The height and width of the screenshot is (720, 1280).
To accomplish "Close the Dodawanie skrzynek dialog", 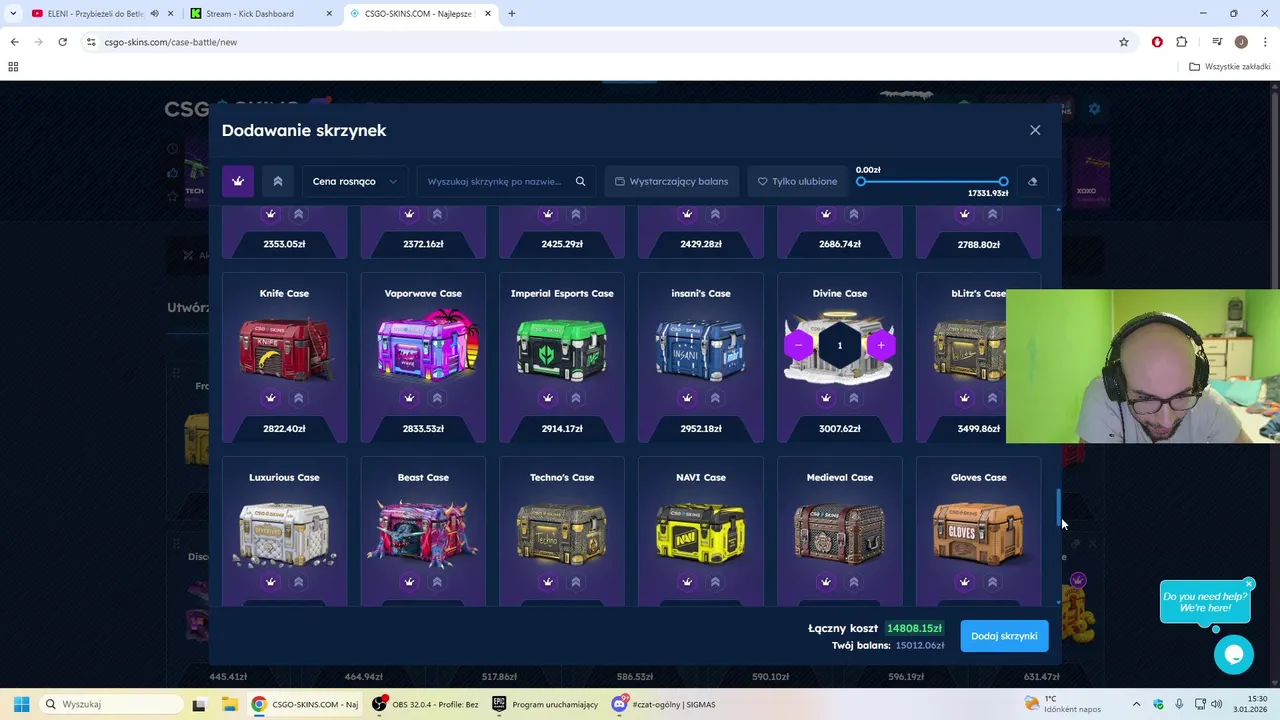I will 1035,130.
